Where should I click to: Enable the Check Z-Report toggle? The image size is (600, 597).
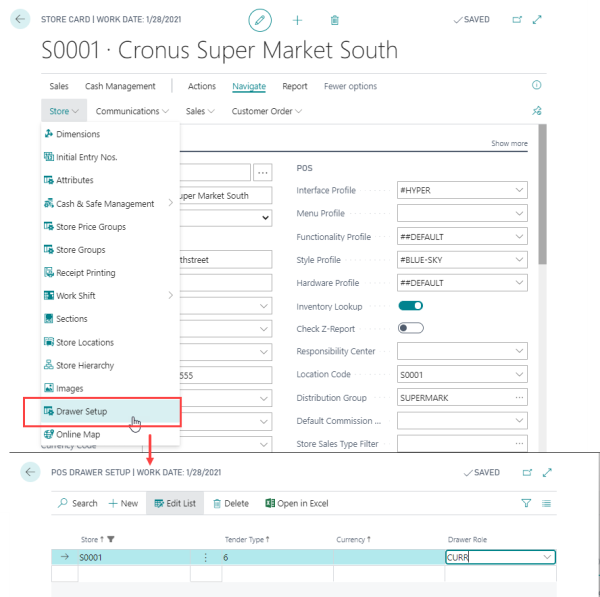tap(410, 328)
